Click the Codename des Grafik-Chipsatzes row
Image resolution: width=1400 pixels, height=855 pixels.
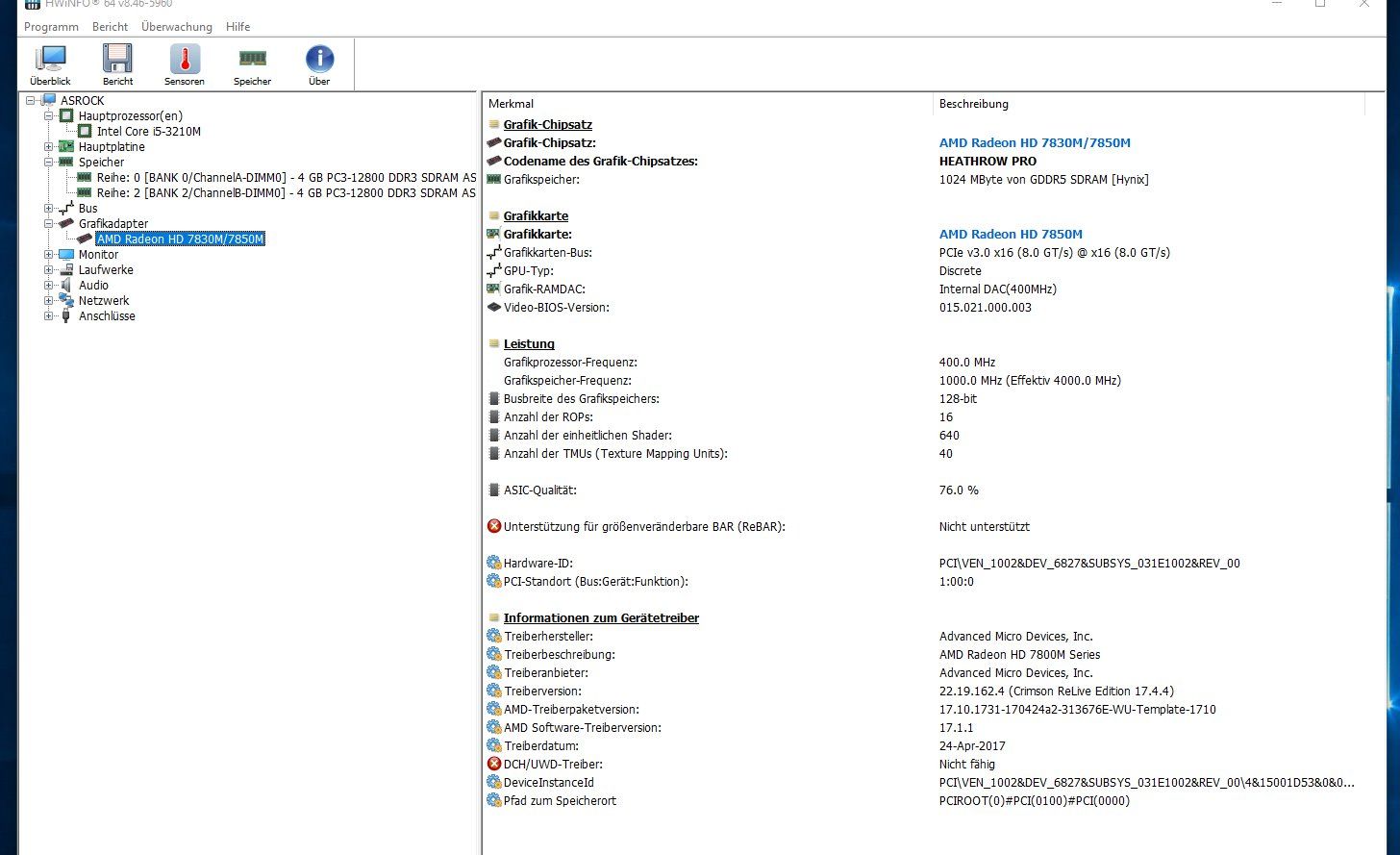601,161
